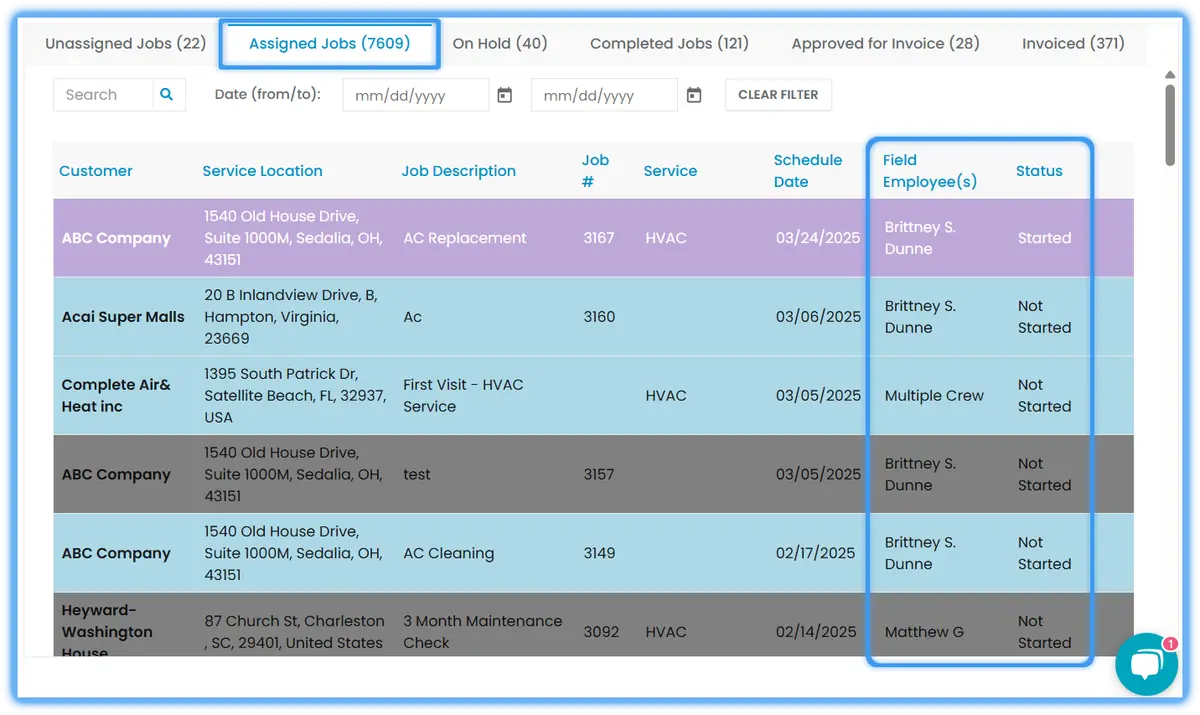Image resolution: width=1200 pixels, height=715 pixels.
Task: Click job number 3092
Action: (601, 632)
